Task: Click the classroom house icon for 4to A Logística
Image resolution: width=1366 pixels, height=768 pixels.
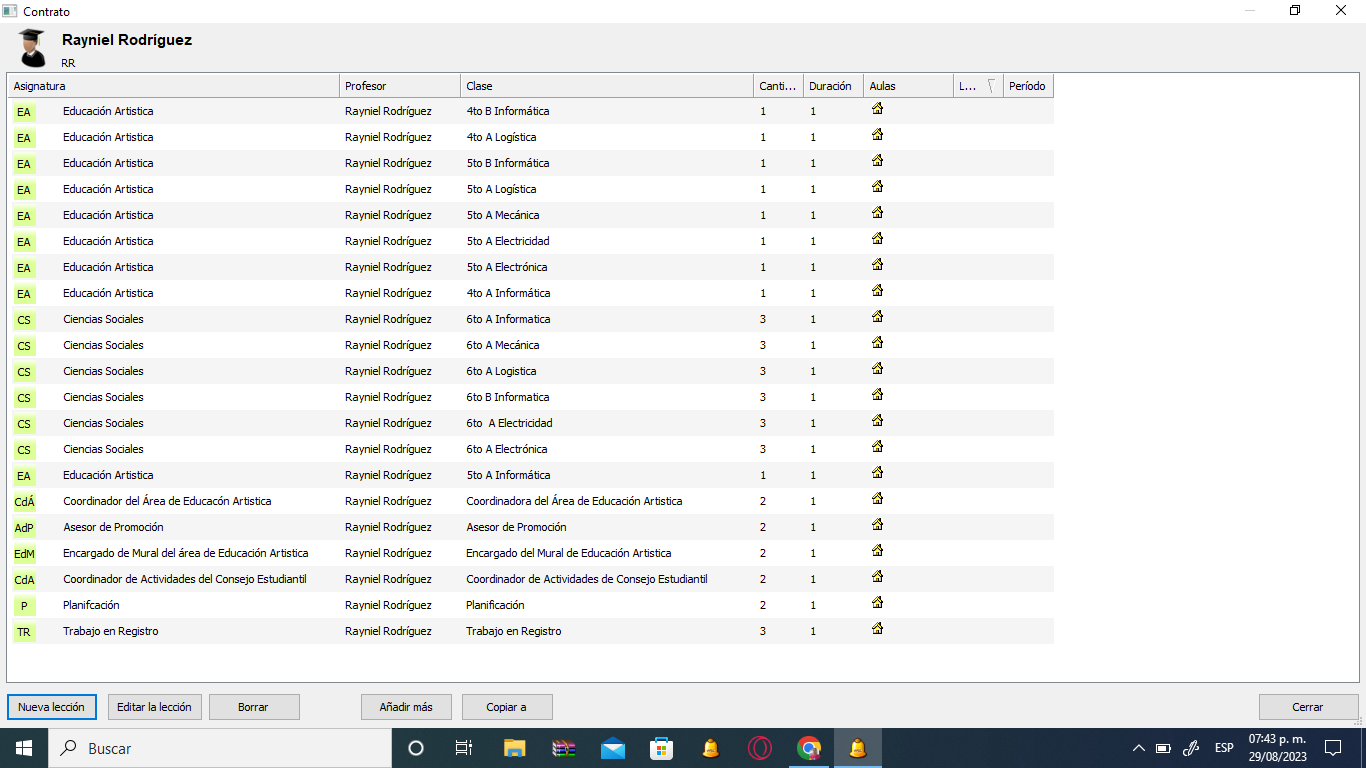Action: tap(878, 135)
